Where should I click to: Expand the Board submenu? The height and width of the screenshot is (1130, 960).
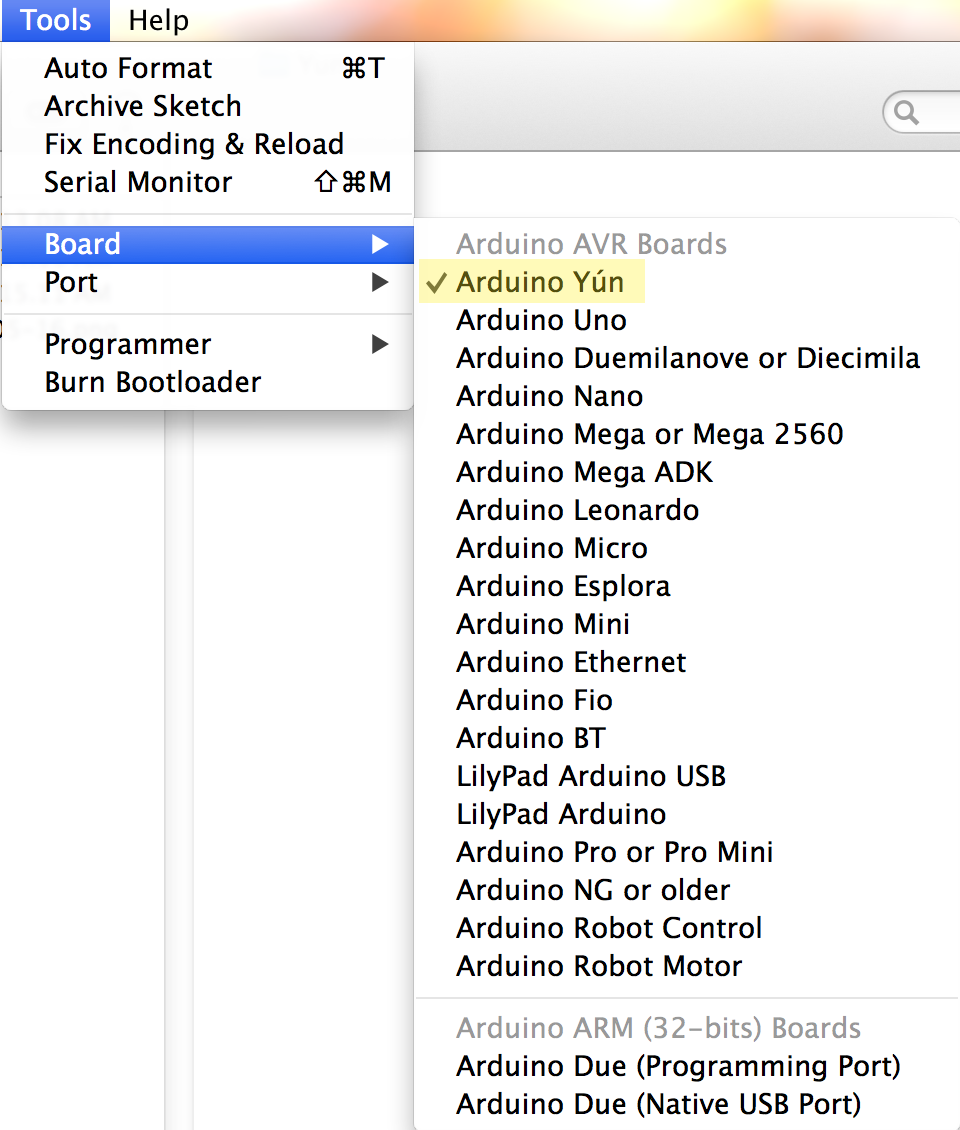[x=83, y=243]
